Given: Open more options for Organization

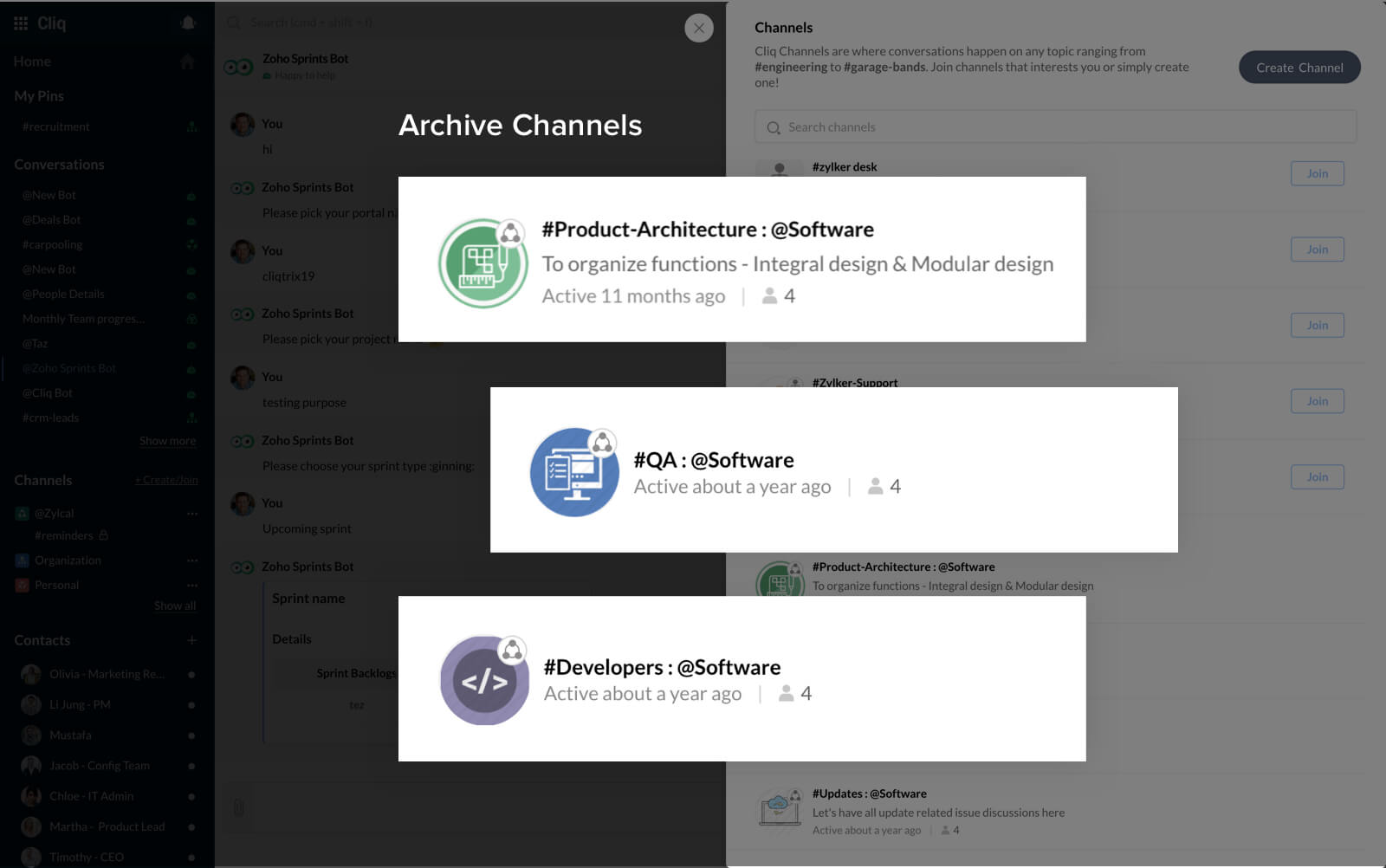Looking at the screenshot, I should 192,560.
